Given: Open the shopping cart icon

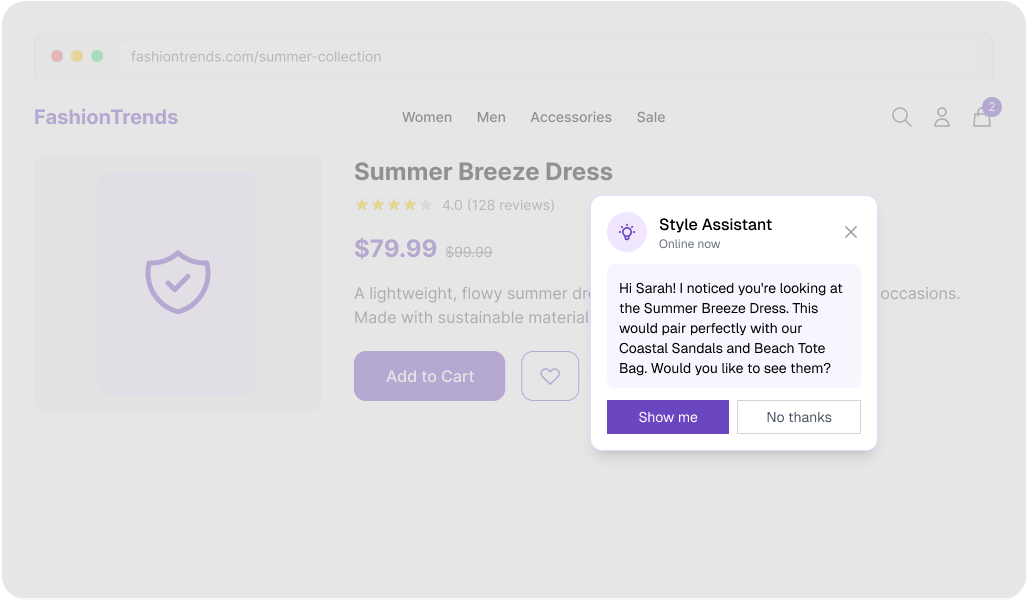Looking at the screenshot, I should click(981, 117).
